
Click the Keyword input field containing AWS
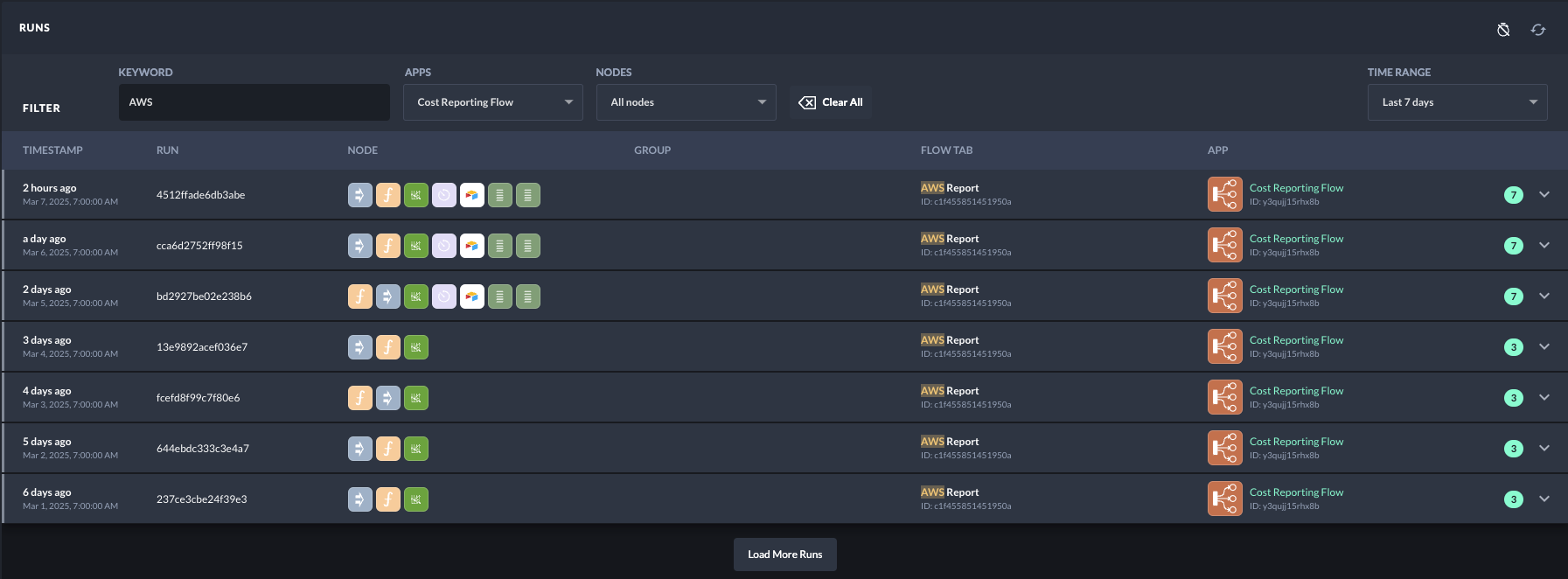pos(254,102)
